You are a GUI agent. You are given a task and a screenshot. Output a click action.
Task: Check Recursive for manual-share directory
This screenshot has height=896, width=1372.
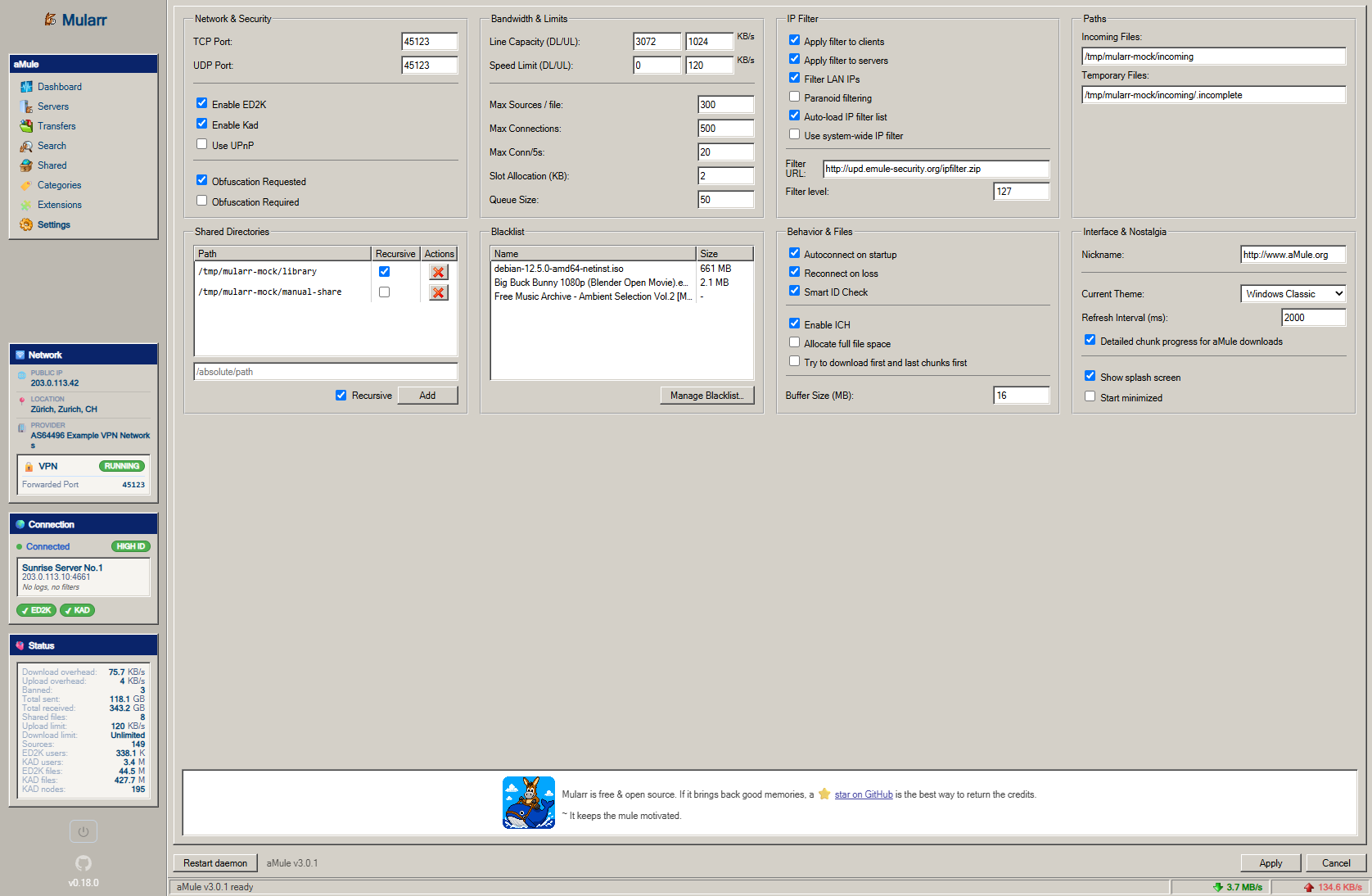[384, 292]
